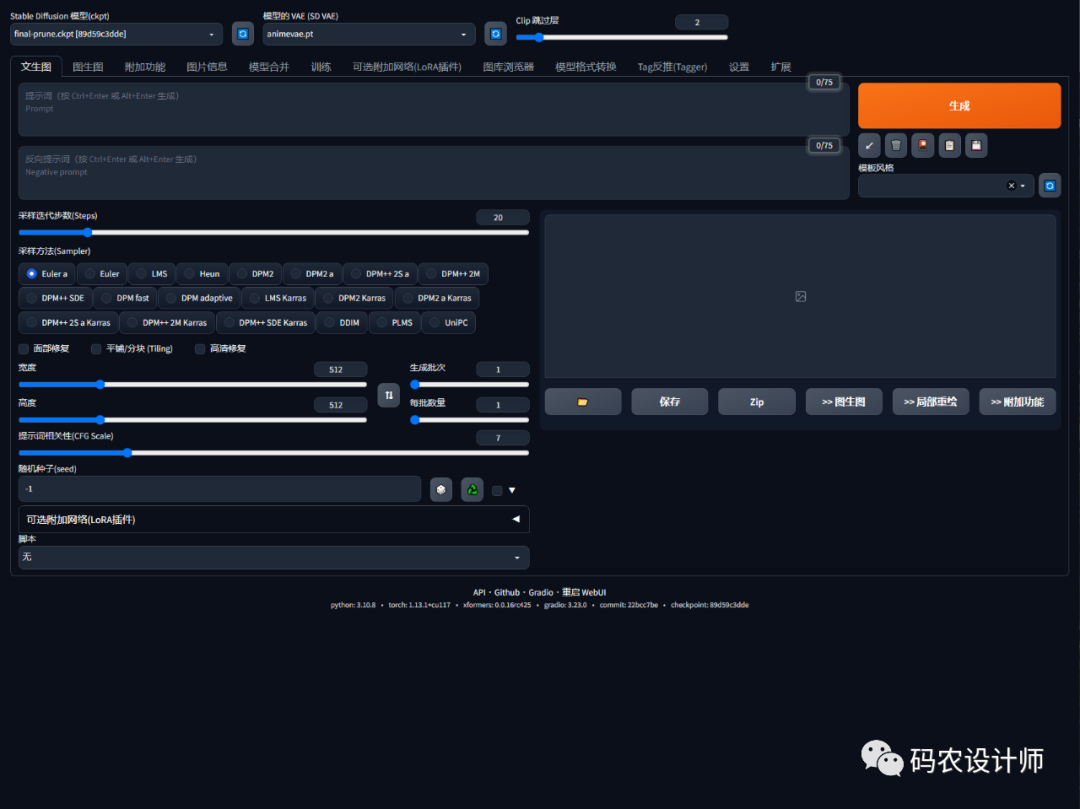Enable the 面部修复 checkbox
This screenshot has width=1080, height=809.
[x=24, y=349]
